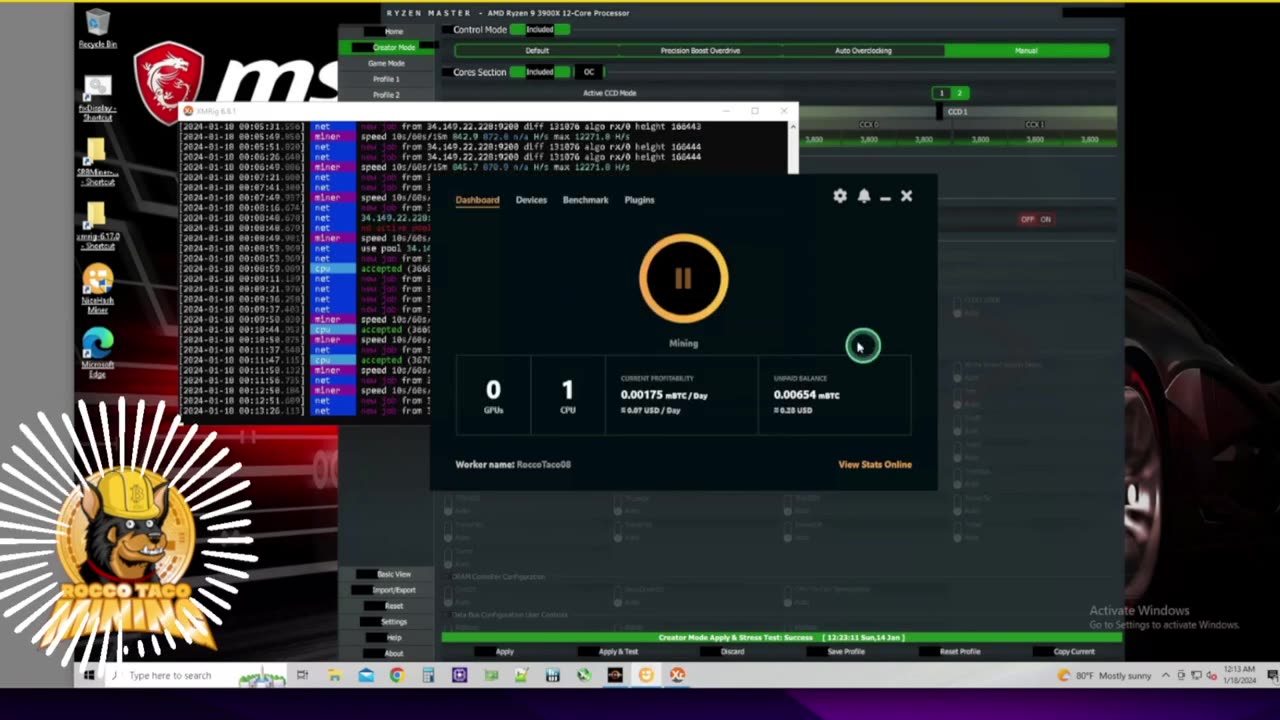Close the NiceHash Miner window
Screen dimensions: 1280x720
pyautogui.click(x=906, y=196)
